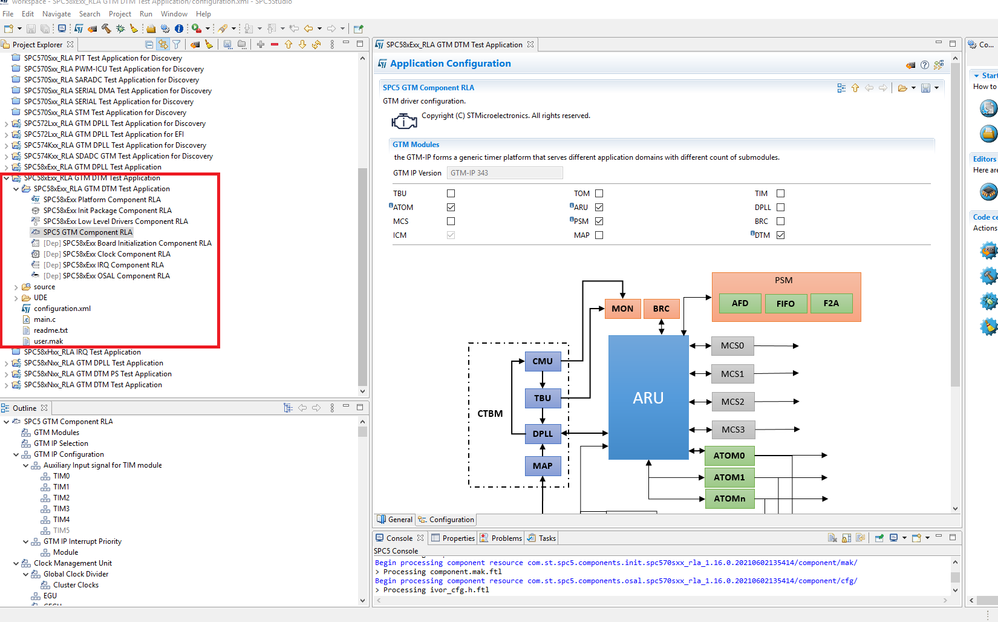Select SPC58xExx Platform Component RLA

102,200
